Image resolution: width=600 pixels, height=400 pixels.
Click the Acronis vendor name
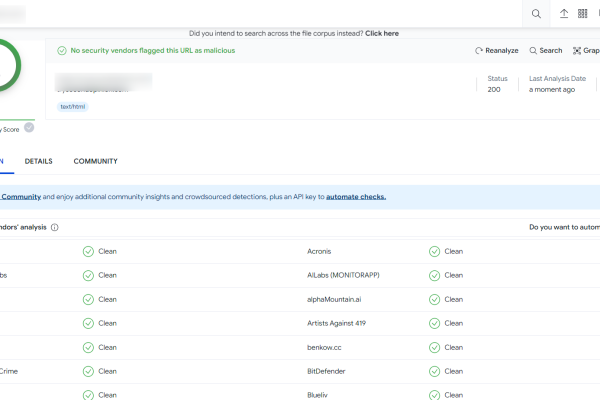pyautogui.click(x=319, y=251)
